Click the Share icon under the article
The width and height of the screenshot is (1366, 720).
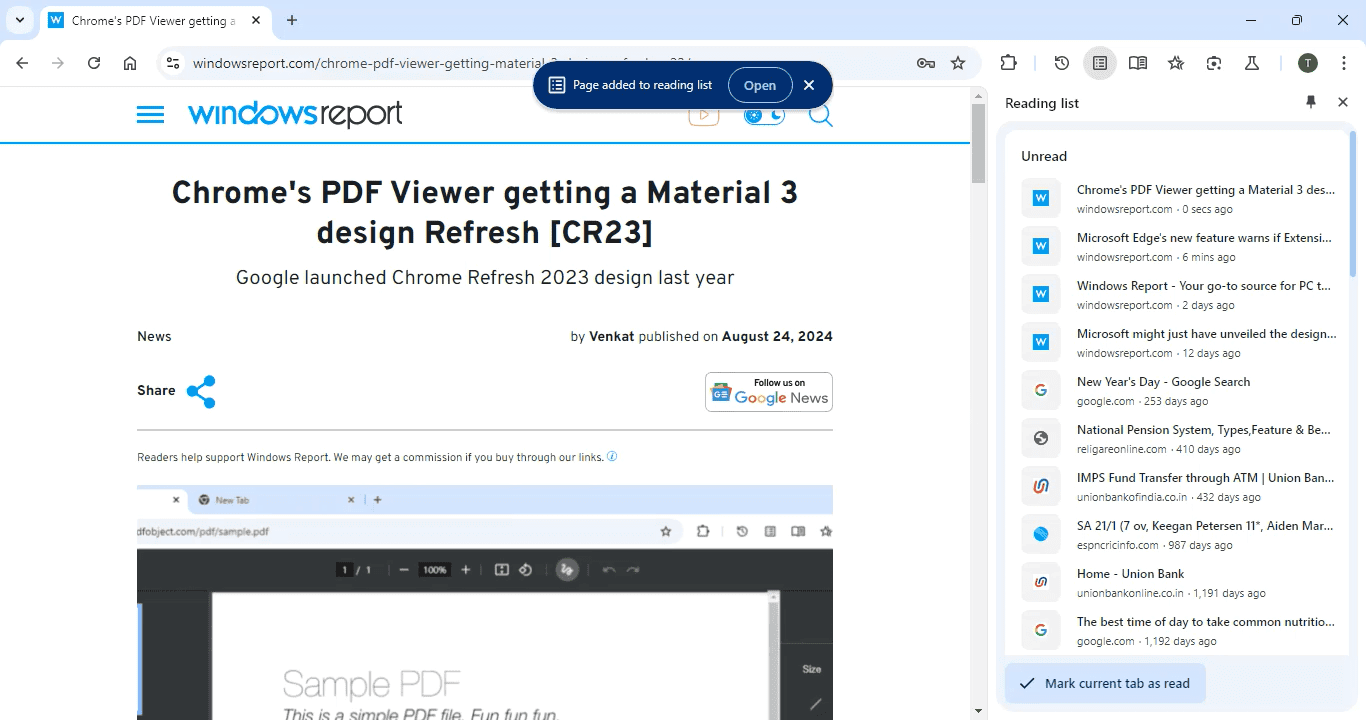coord(201,391)
